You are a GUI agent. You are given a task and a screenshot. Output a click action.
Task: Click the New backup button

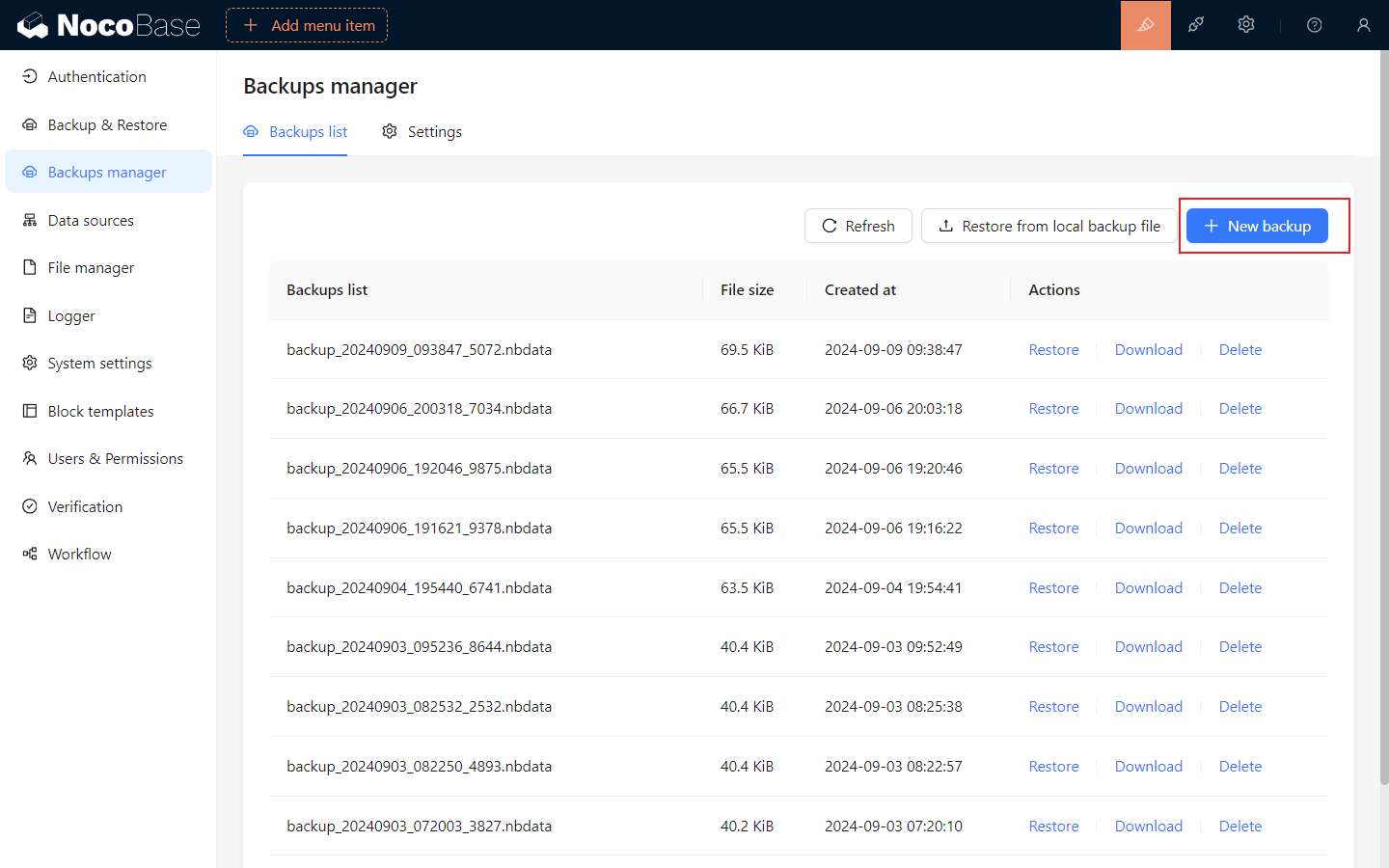point(1257,226)
